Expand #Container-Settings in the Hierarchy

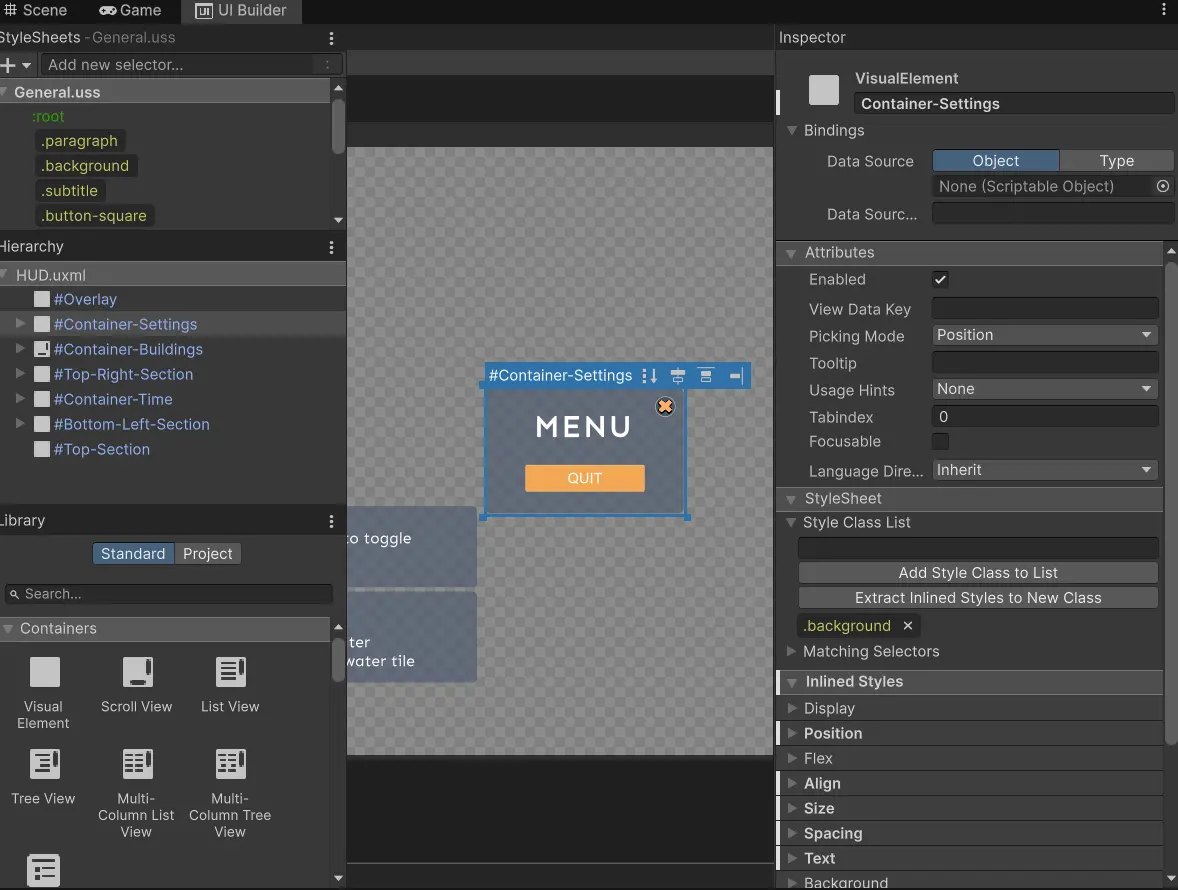tap(20, 324)
